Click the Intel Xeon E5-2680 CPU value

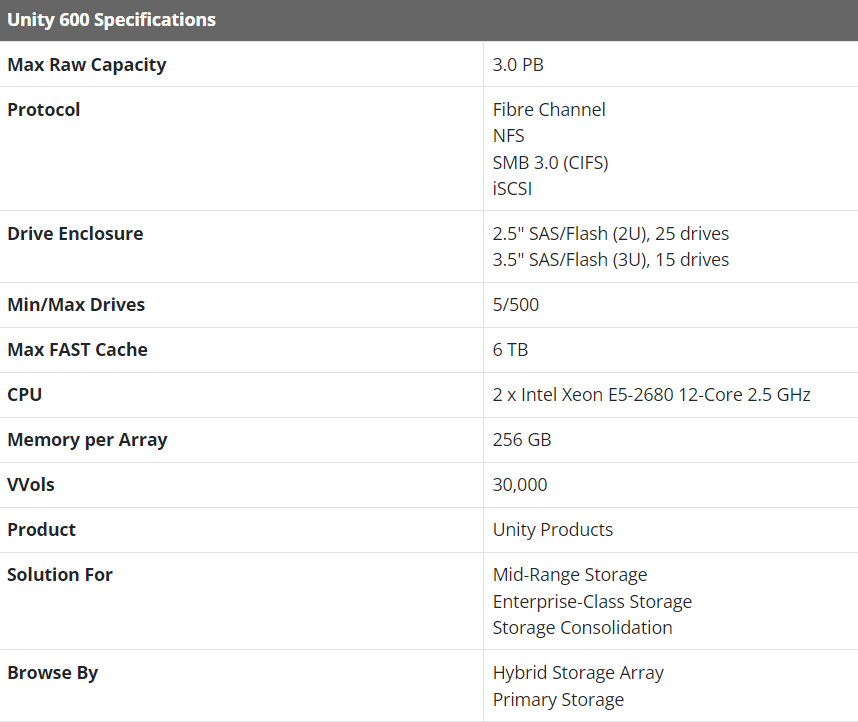pyautogui.click(x=651, y=395)
